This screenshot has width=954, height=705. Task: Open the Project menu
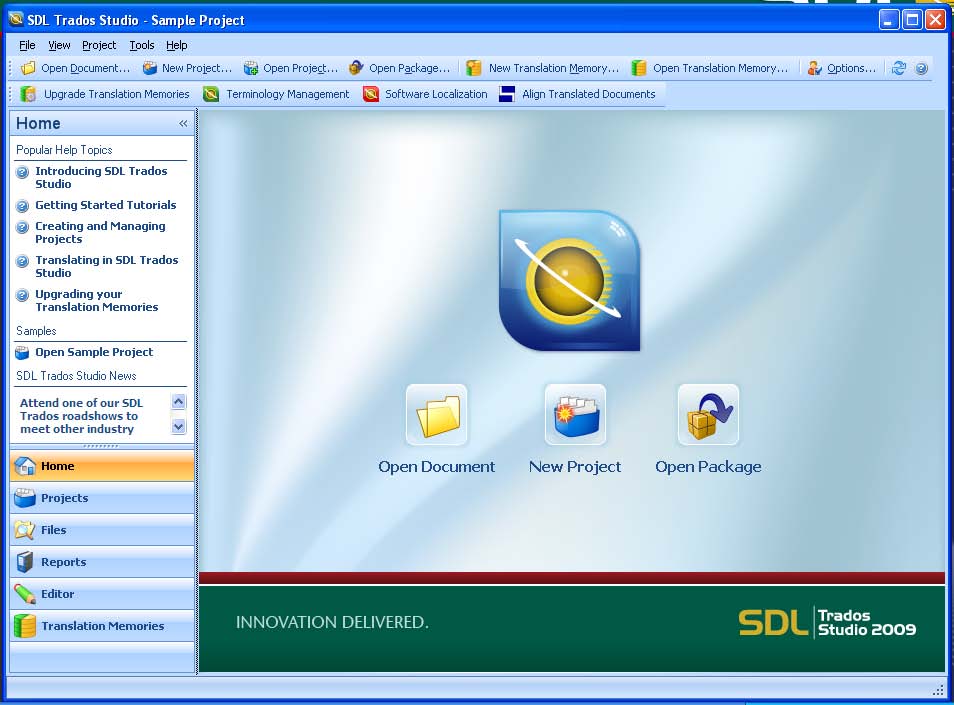99,45
